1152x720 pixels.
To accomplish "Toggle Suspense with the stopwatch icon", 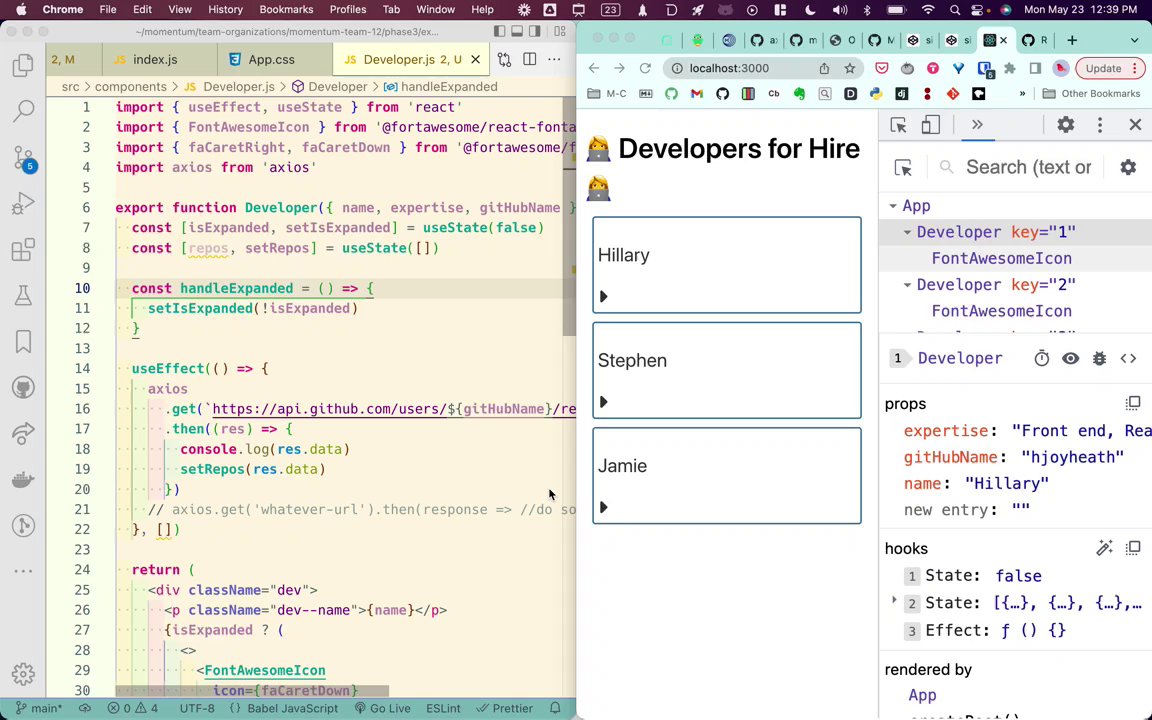I will [1041, 358].
